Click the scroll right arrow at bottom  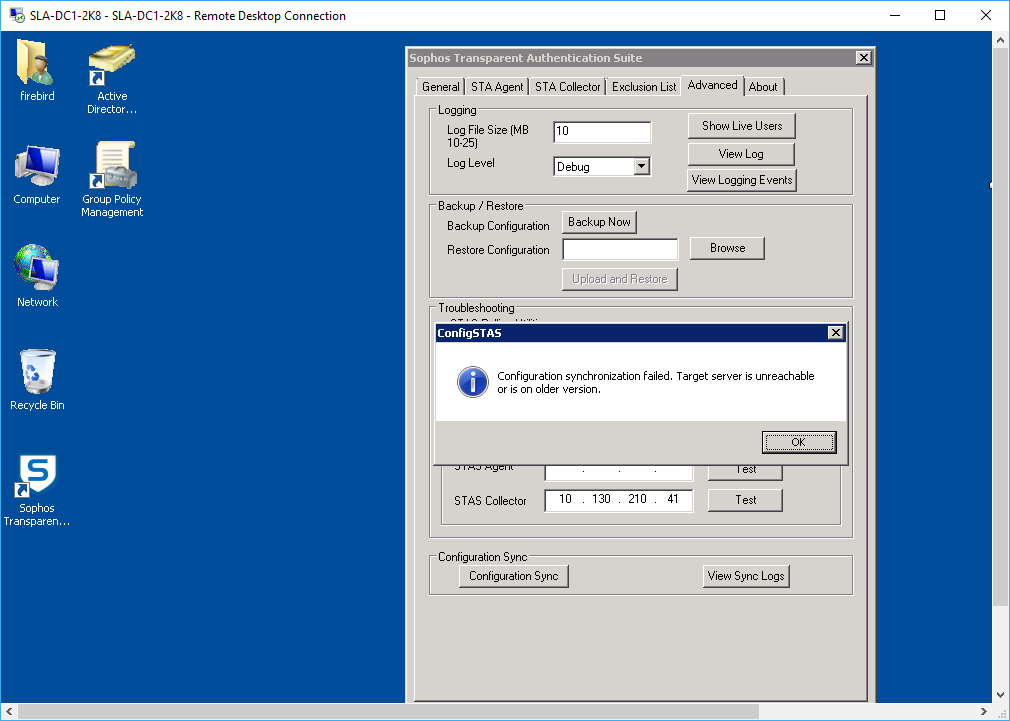pos(984,712)
